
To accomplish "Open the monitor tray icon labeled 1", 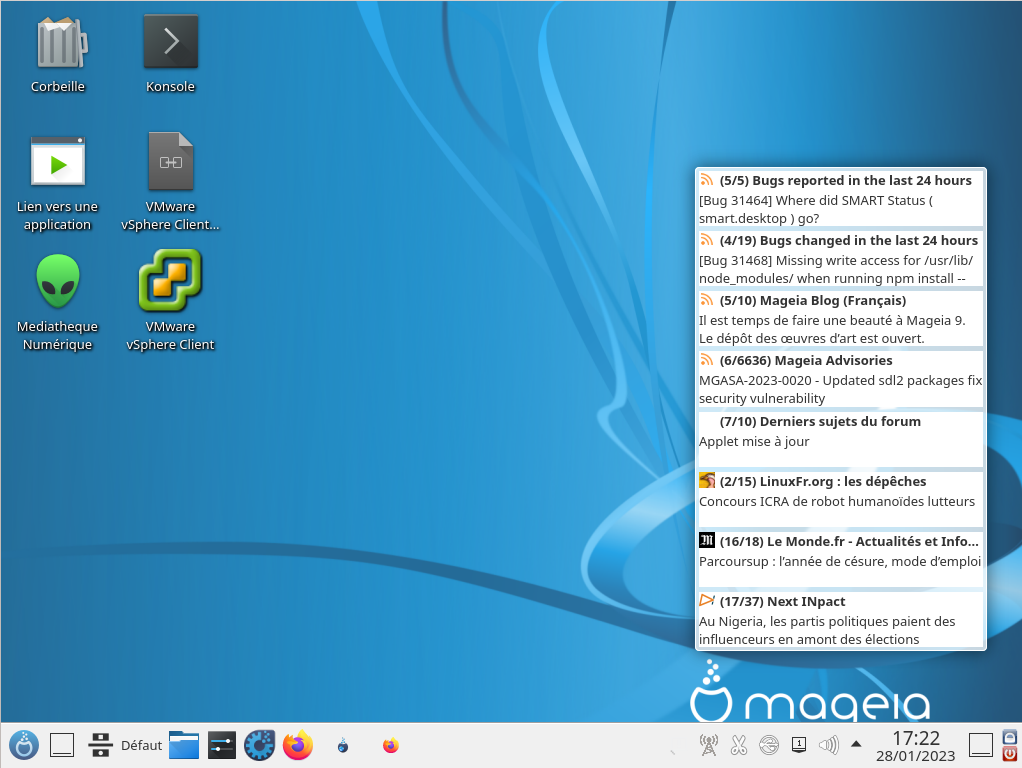I will (799, 745).
